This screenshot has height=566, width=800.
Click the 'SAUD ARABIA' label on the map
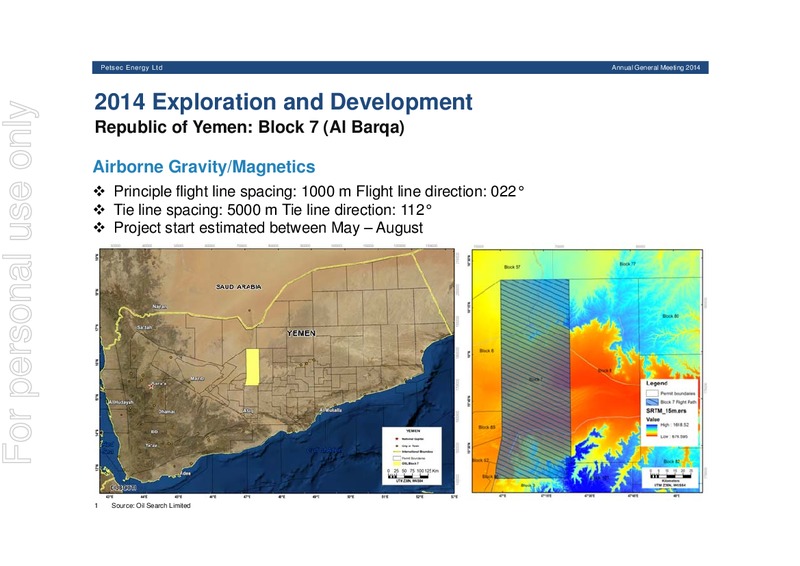238,287
